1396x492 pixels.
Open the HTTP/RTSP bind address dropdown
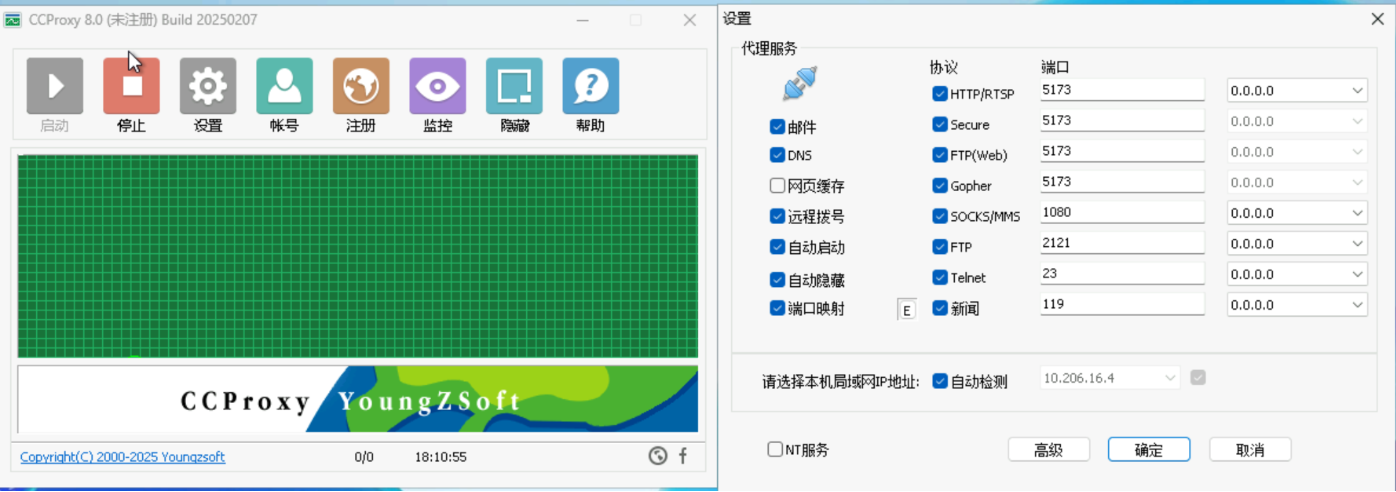[1297, 91]
